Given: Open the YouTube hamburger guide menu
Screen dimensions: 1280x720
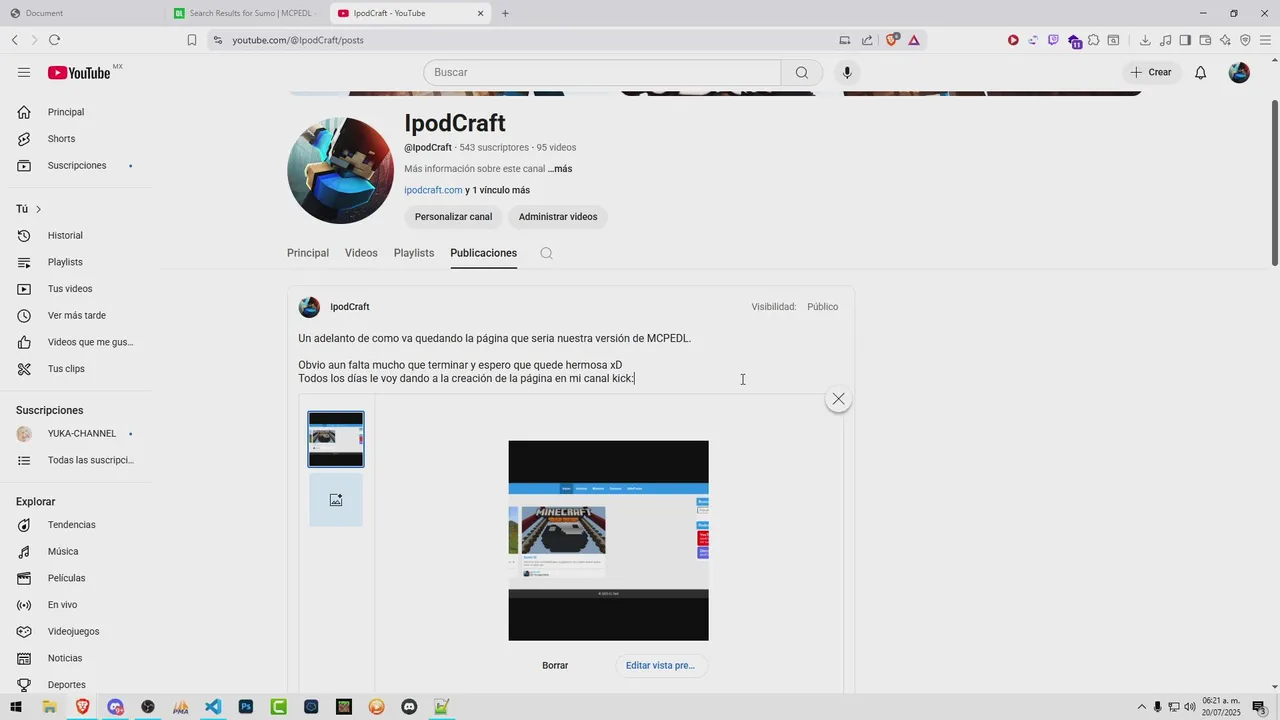Looking at the screenshot, I should click(24, 72).
